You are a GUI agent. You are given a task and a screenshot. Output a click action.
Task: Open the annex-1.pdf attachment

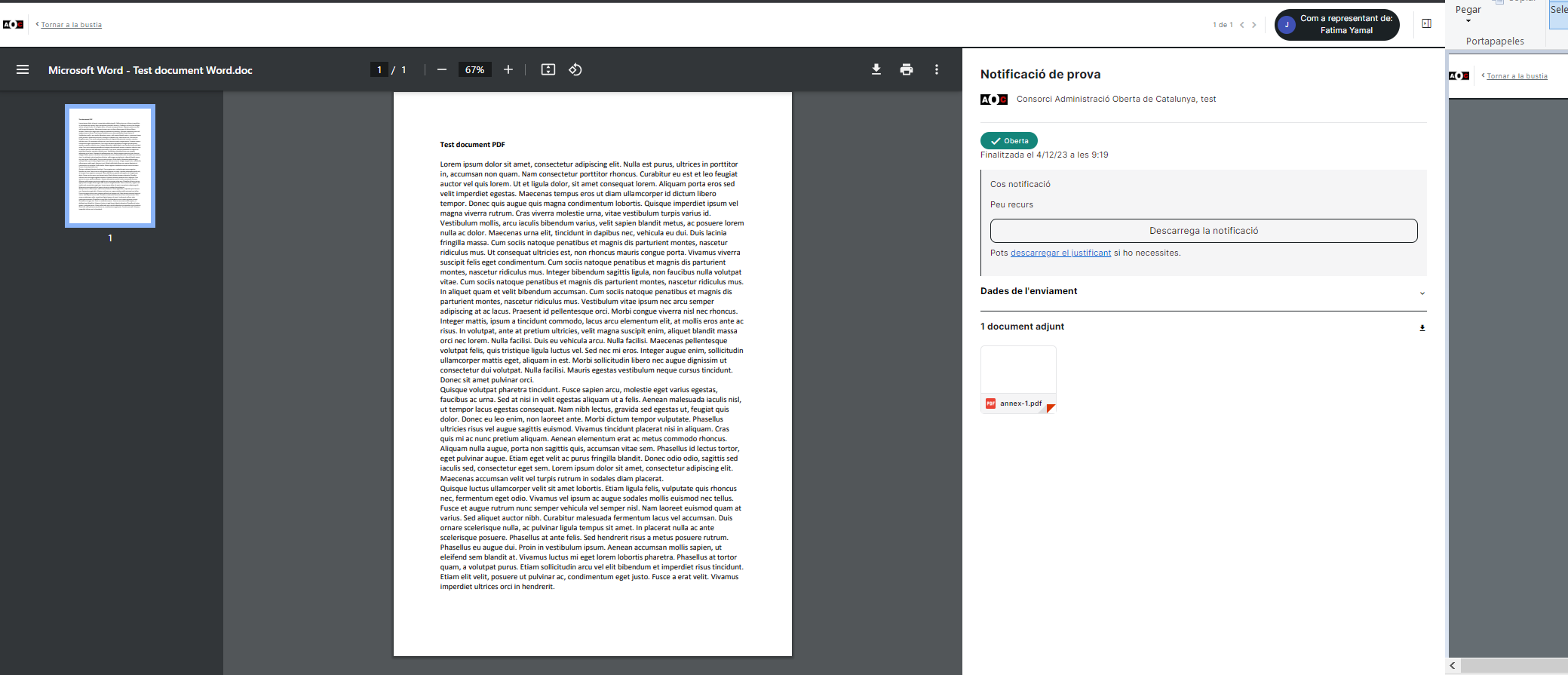point(1018,379)
